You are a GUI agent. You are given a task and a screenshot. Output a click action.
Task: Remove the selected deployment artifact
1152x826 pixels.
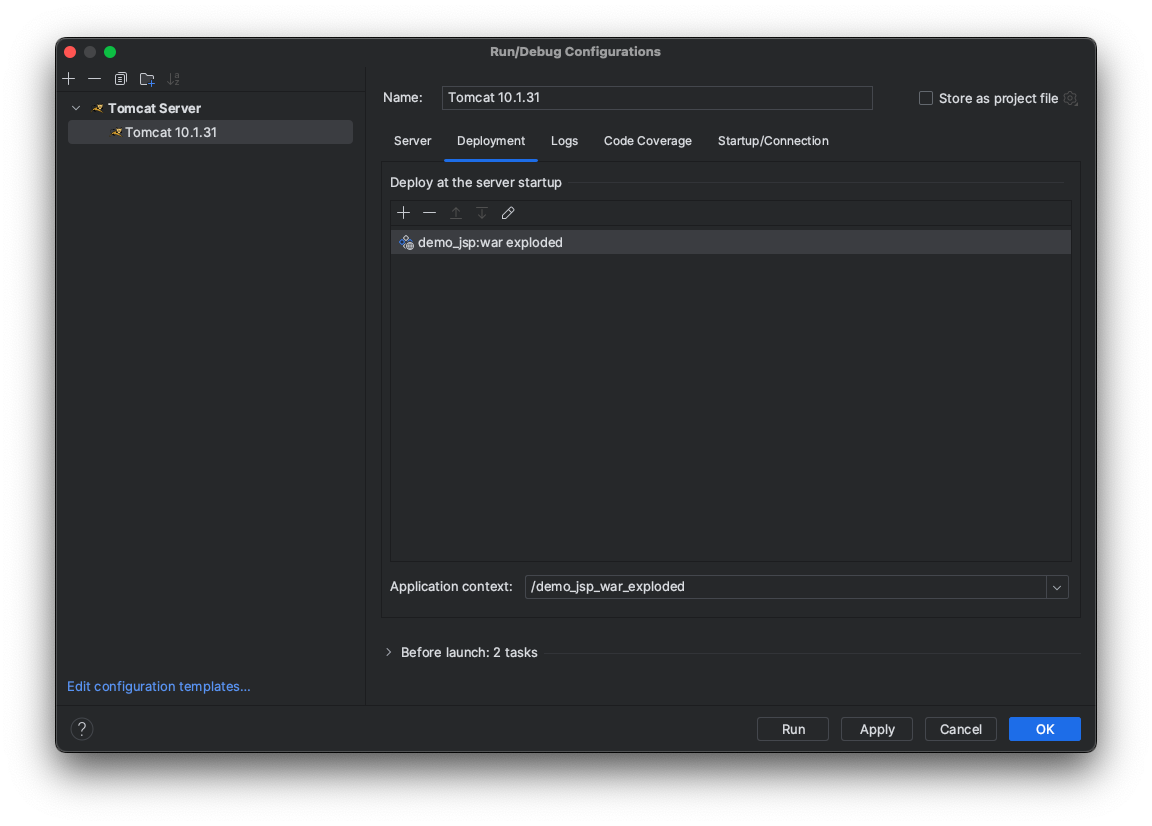[x=430, y=213]
